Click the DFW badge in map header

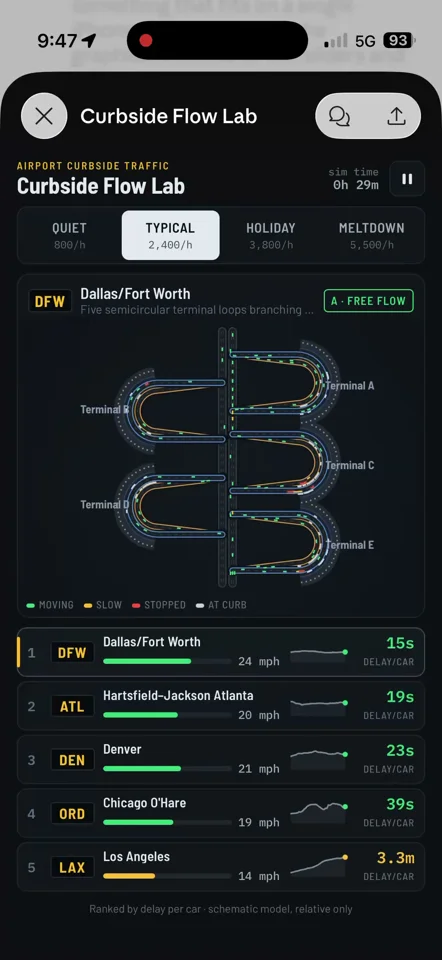click(x=50, y=301)
